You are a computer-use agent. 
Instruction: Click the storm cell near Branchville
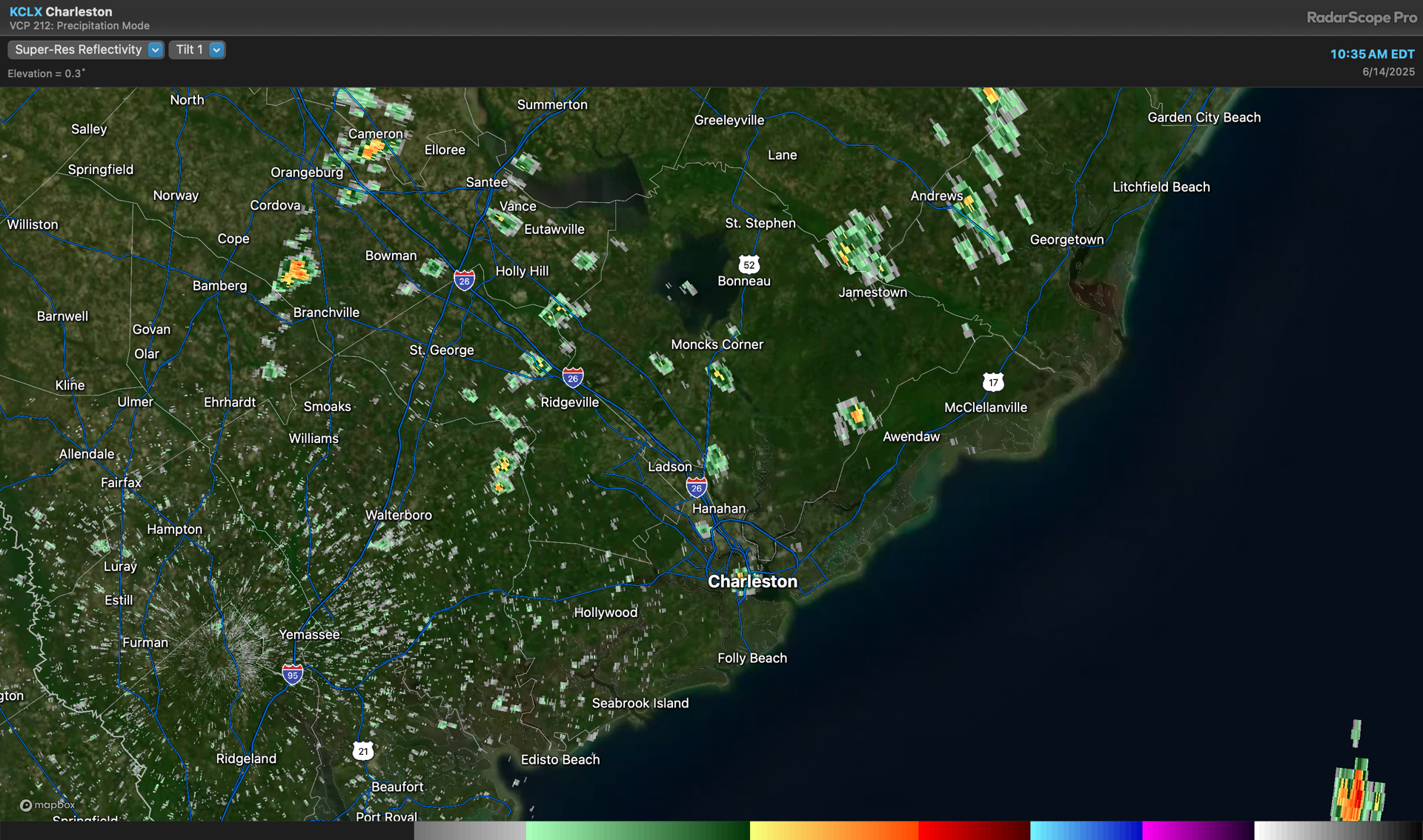296,270
